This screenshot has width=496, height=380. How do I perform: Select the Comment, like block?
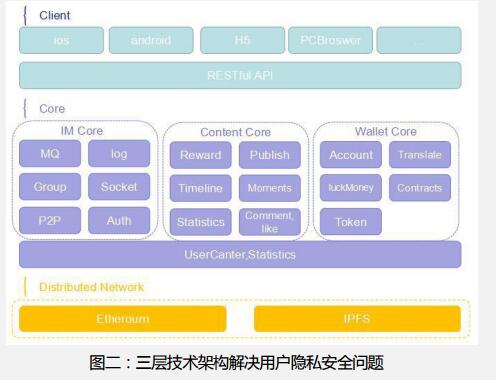pos(270,222)
